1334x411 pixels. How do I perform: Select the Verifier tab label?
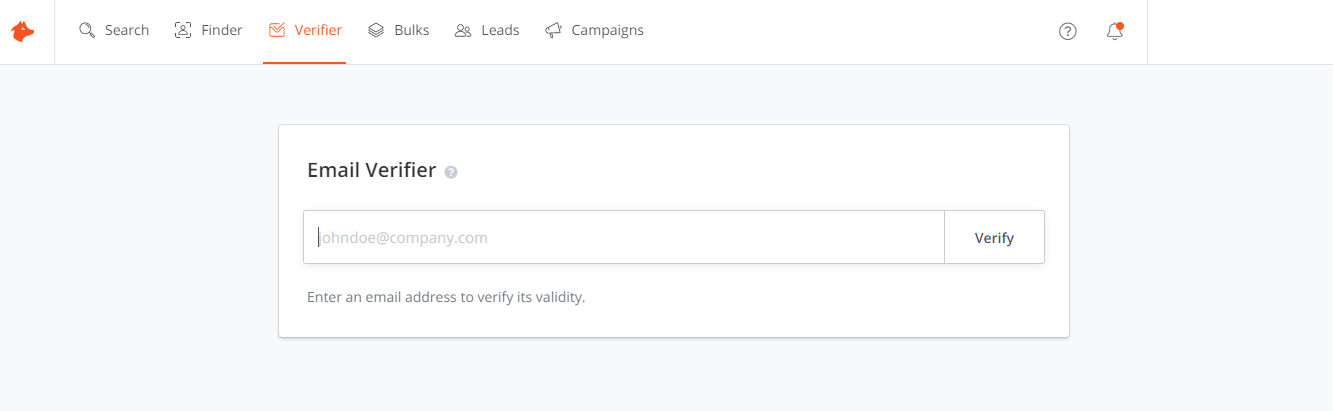tap(318, 30)
